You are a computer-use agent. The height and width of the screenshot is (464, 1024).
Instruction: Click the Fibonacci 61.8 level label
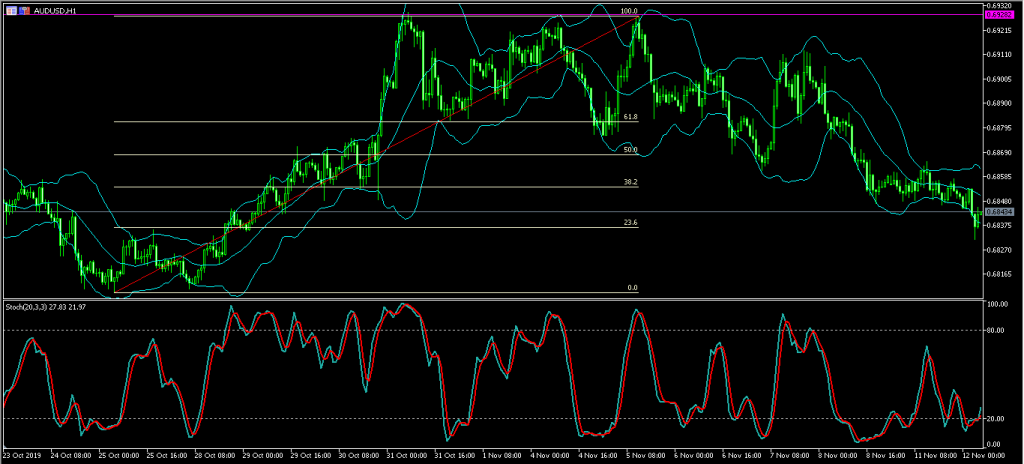pos(629,117)
